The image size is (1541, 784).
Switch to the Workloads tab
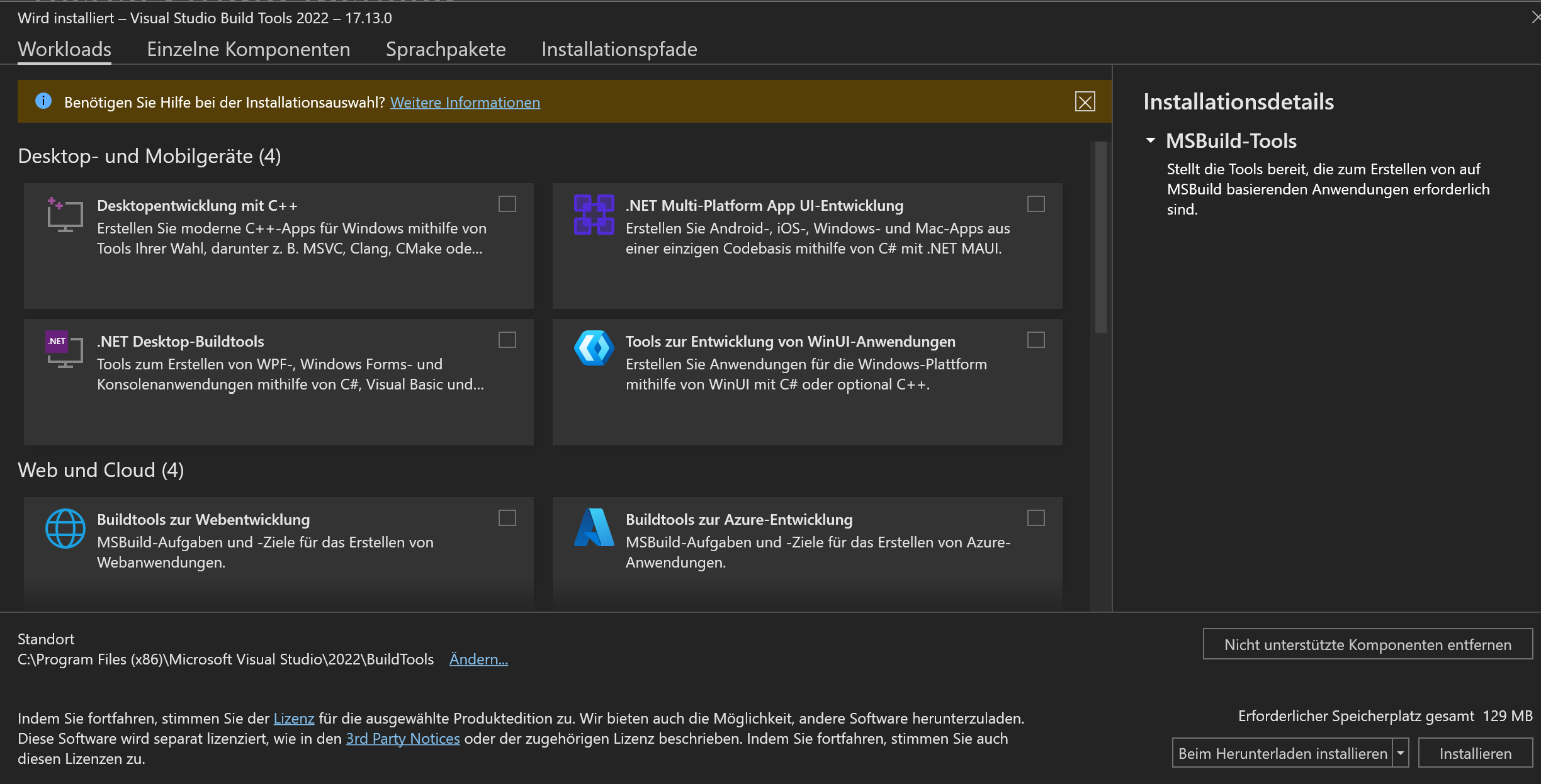(65, 49)
